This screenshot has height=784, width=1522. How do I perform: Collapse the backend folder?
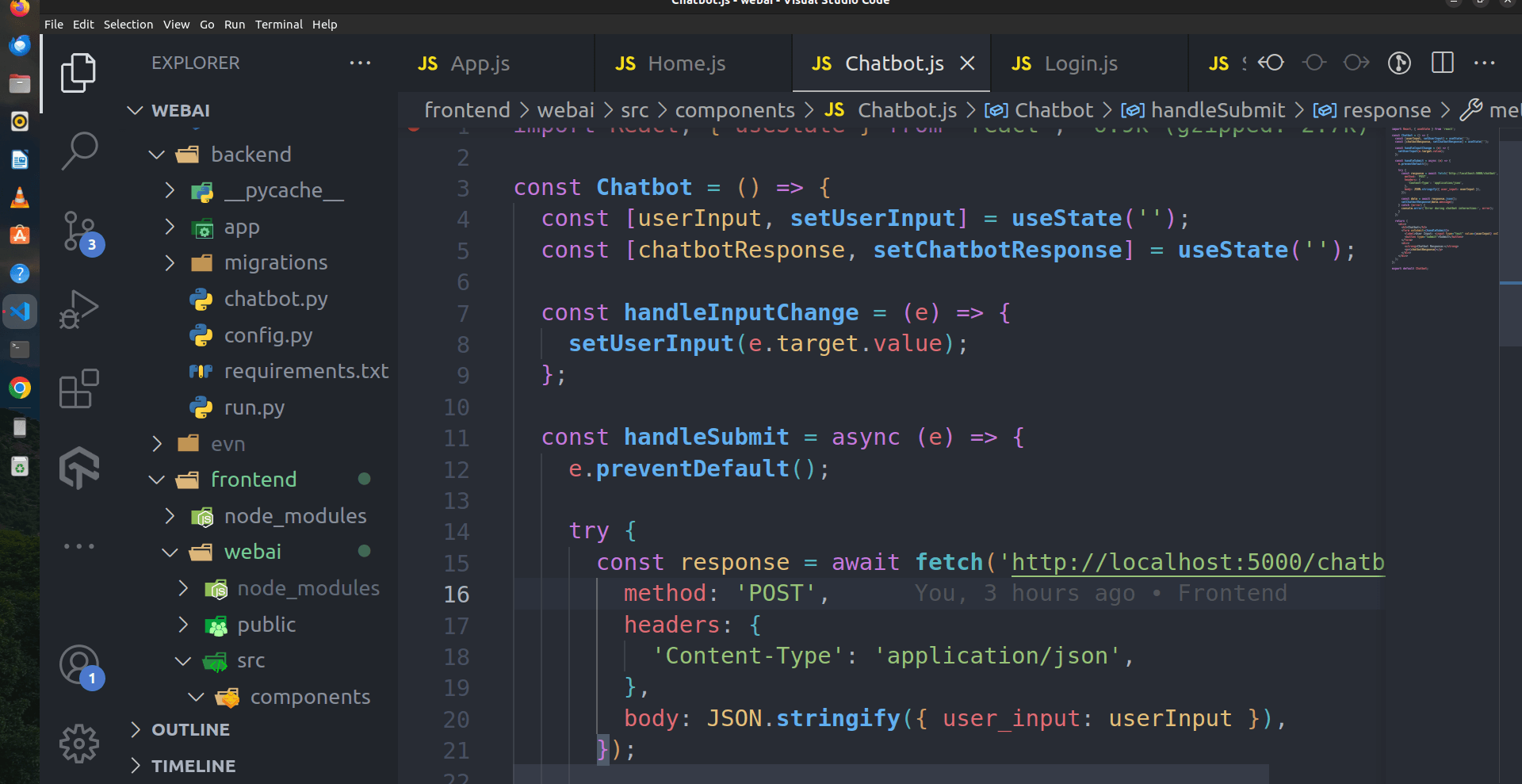[157, 155]
